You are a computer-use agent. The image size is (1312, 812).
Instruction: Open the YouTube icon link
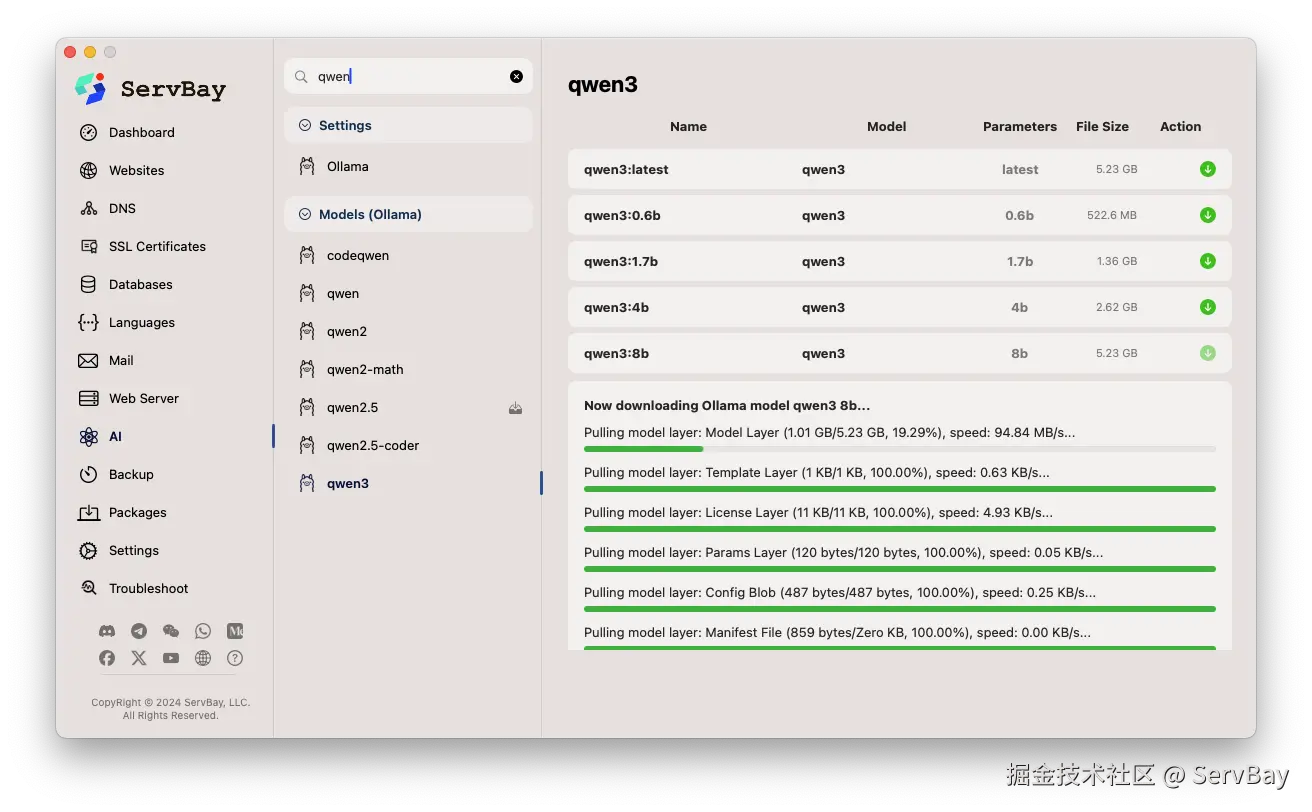coord(171,658)
